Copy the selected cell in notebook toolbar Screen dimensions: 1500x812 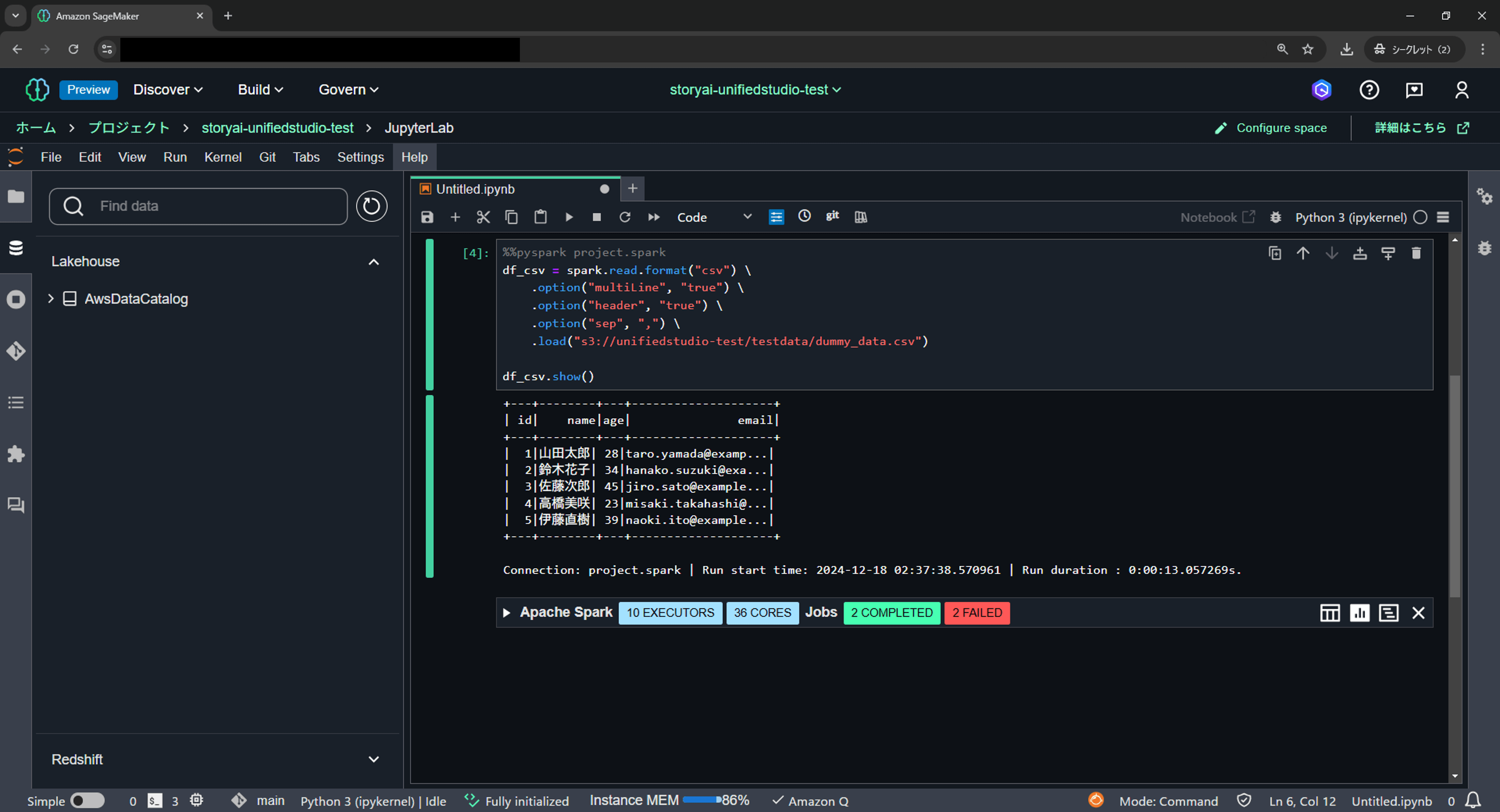point(512,217)
